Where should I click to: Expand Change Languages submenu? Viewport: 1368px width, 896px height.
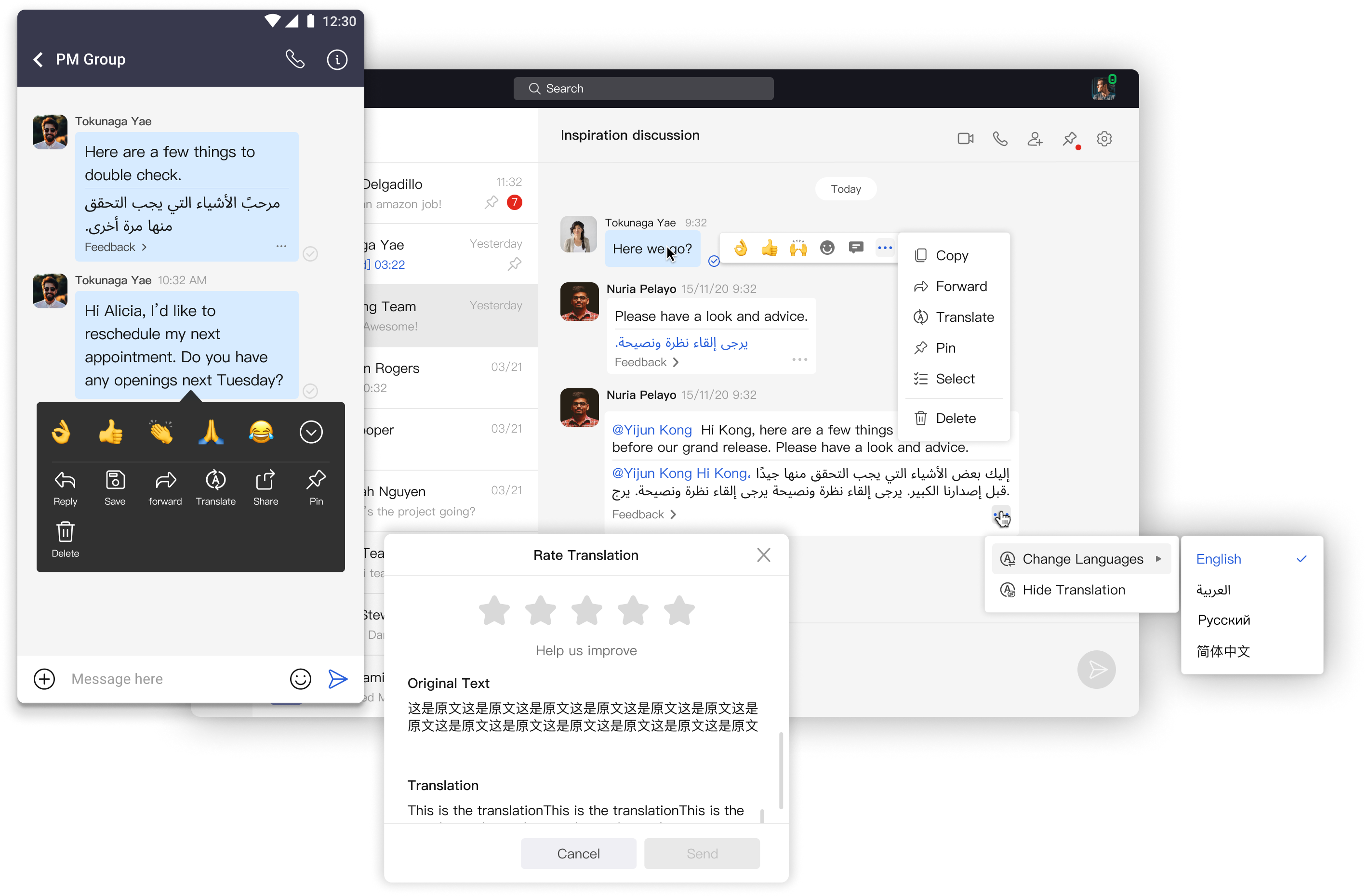tap(1082, 559)
